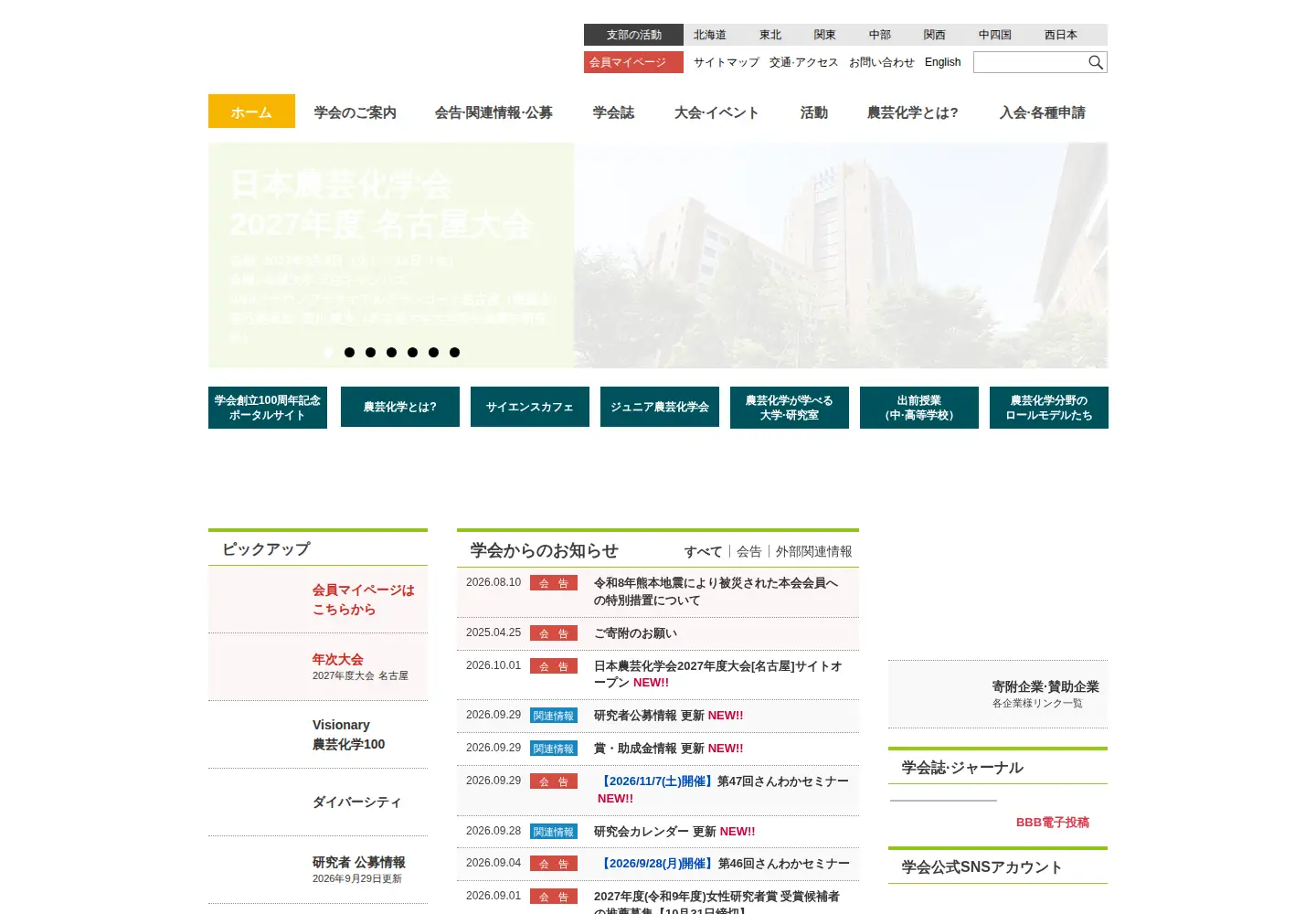The width and height of the screenshot is (1316, 914).
Task: Open the 中部 branch link
Action: coord(880,35)
